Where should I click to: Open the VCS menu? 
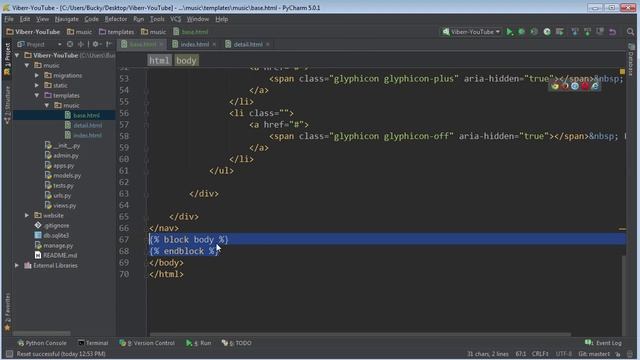point(176,19)
